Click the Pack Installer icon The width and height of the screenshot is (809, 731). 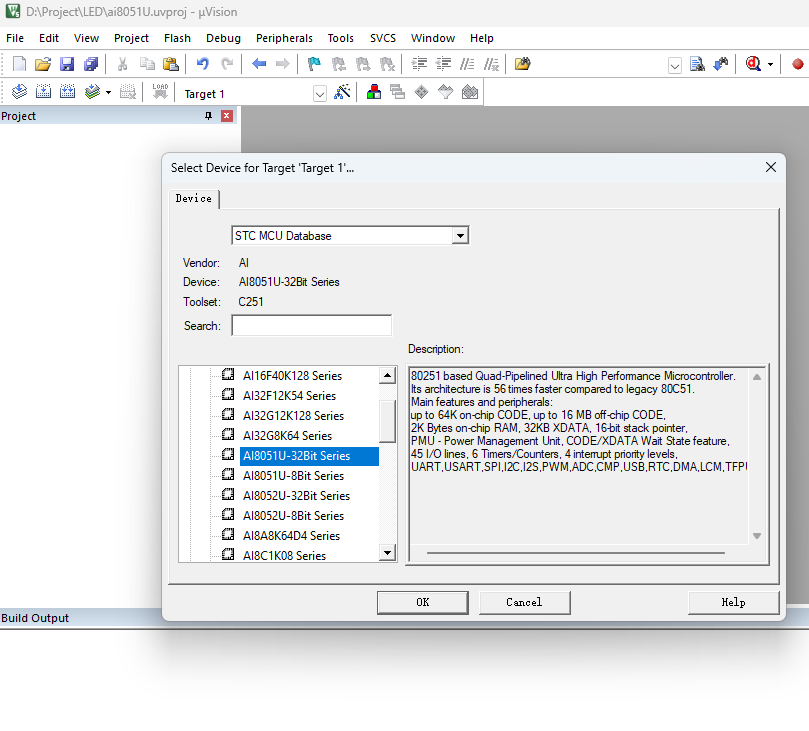click(x=470, y=92)
